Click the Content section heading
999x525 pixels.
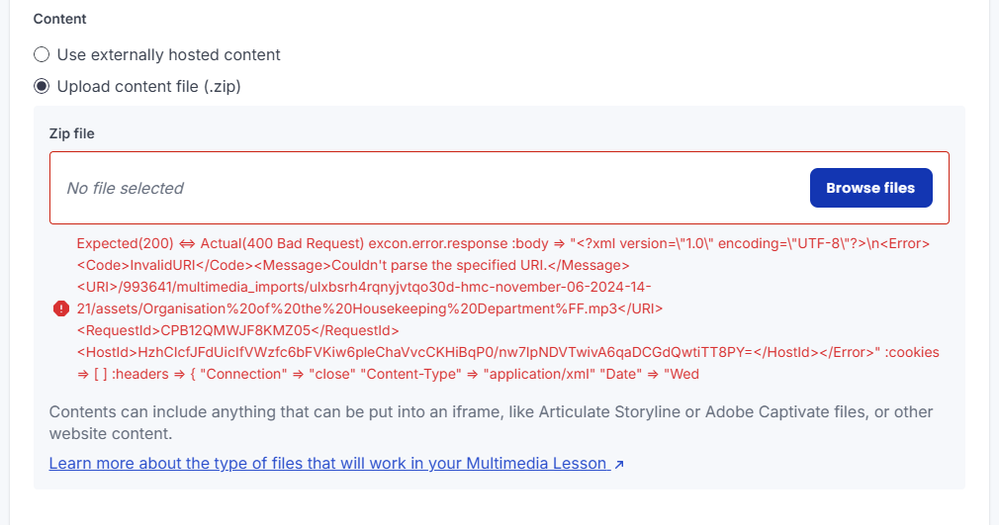[x=60, y=19]
